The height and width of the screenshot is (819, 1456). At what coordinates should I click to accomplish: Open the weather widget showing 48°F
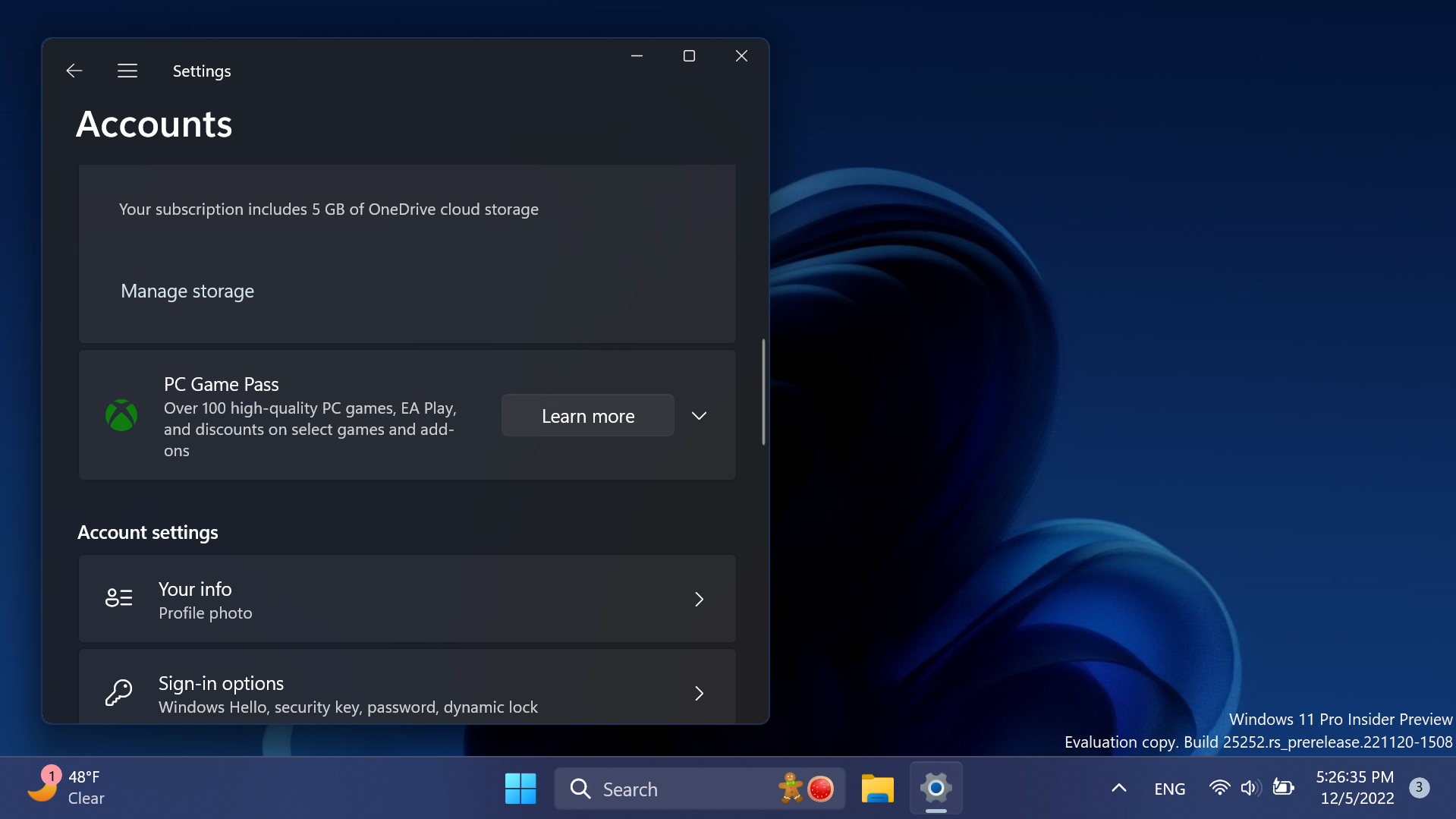coord(67,787)
